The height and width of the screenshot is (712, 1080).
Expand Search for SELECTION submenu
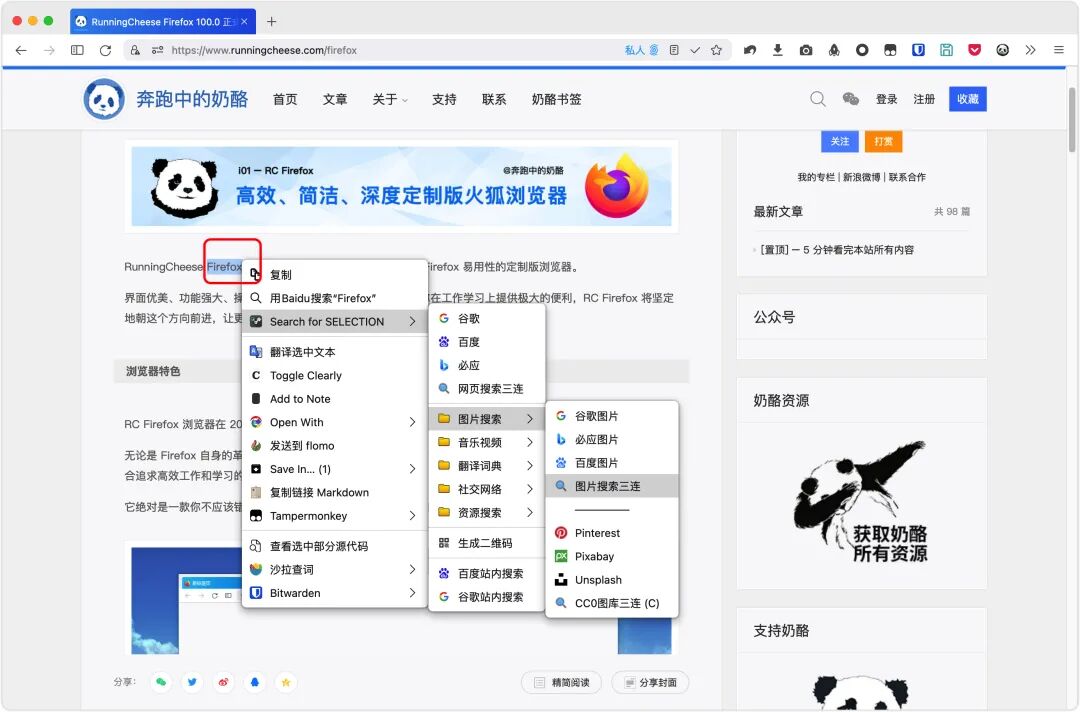click(x=335, y=322)
